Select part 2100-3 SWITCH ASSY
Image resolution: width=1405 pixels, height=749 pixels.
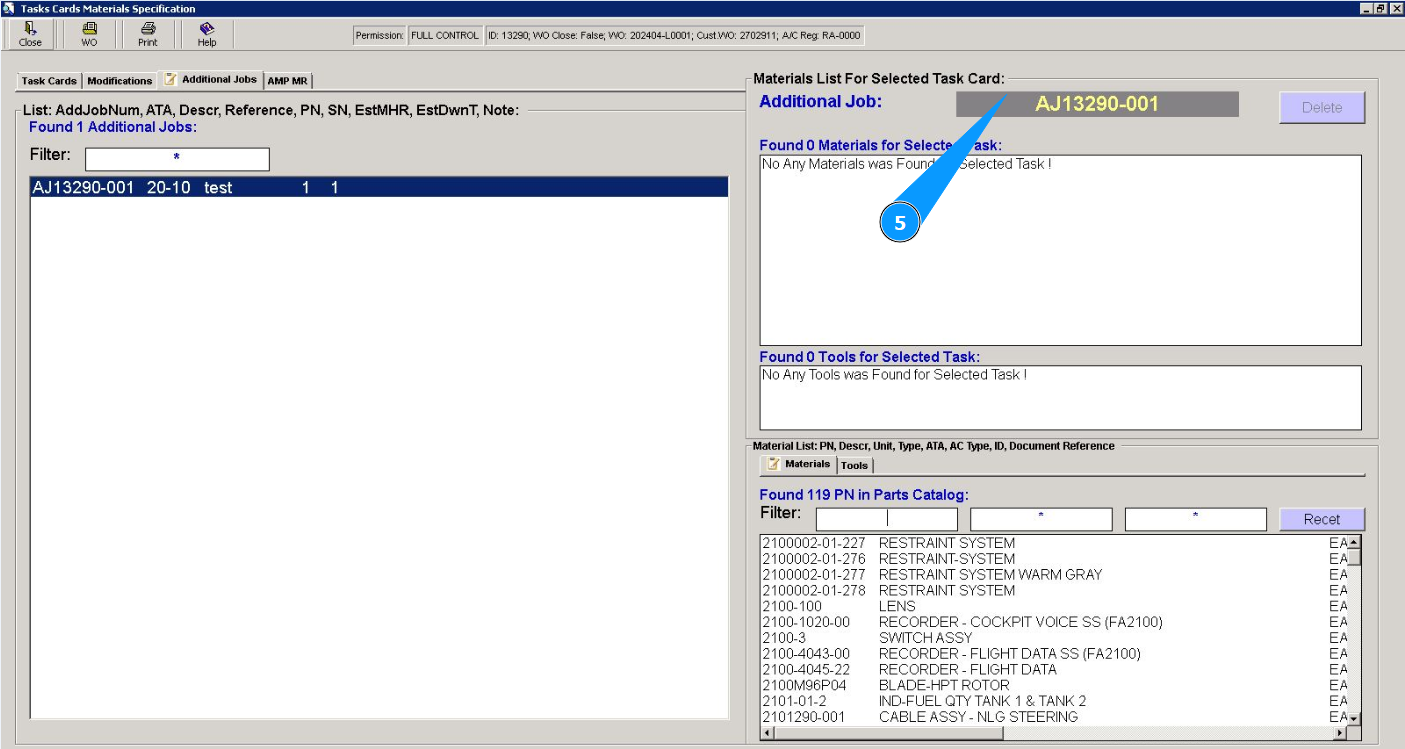(1054, 638)
